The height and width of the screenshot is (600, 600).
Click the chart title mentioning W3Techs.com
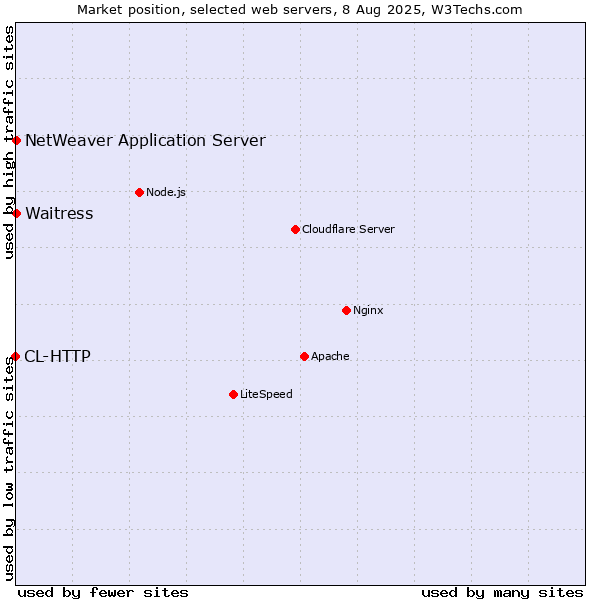coord(300,10)
